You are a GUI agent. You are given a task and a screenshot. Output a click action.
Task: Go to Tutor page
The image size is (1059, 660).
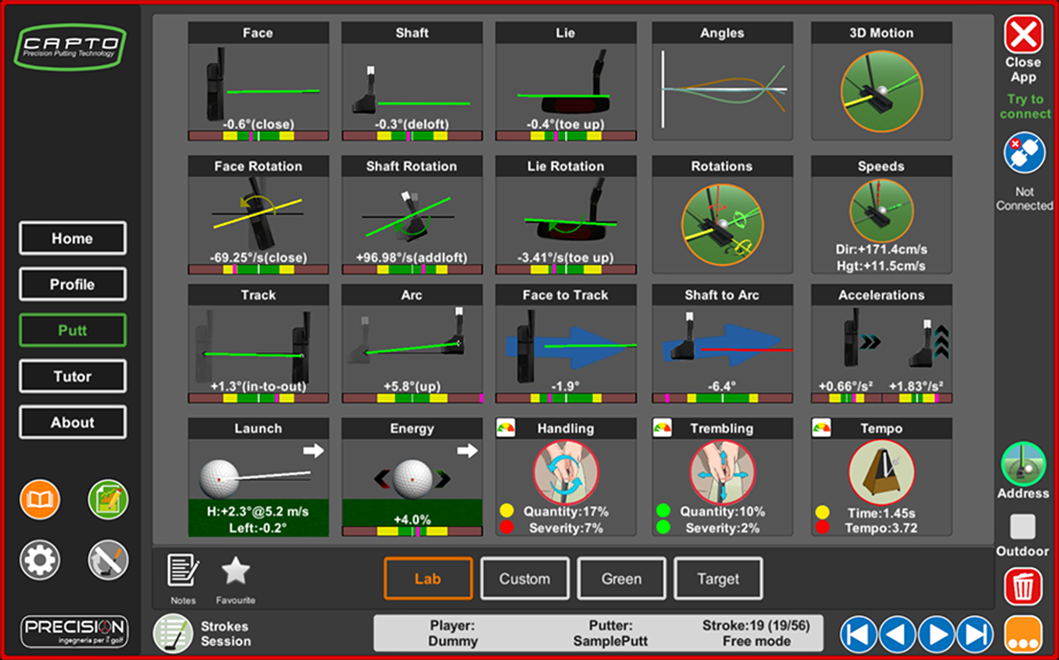coord(72,376)
